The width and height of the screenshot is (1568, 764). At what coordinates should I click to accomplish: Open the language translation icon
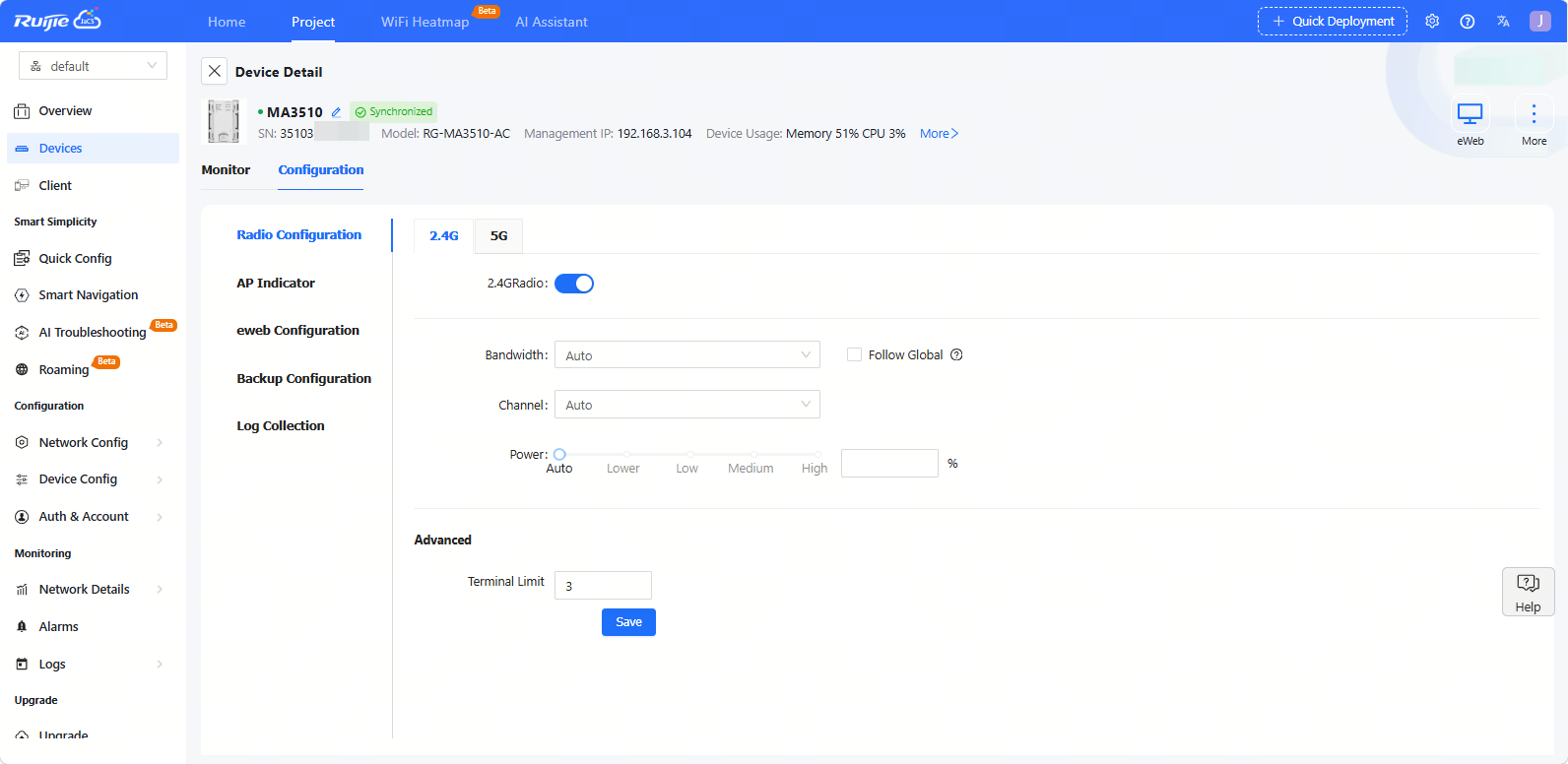click(x=1503, y=22)
